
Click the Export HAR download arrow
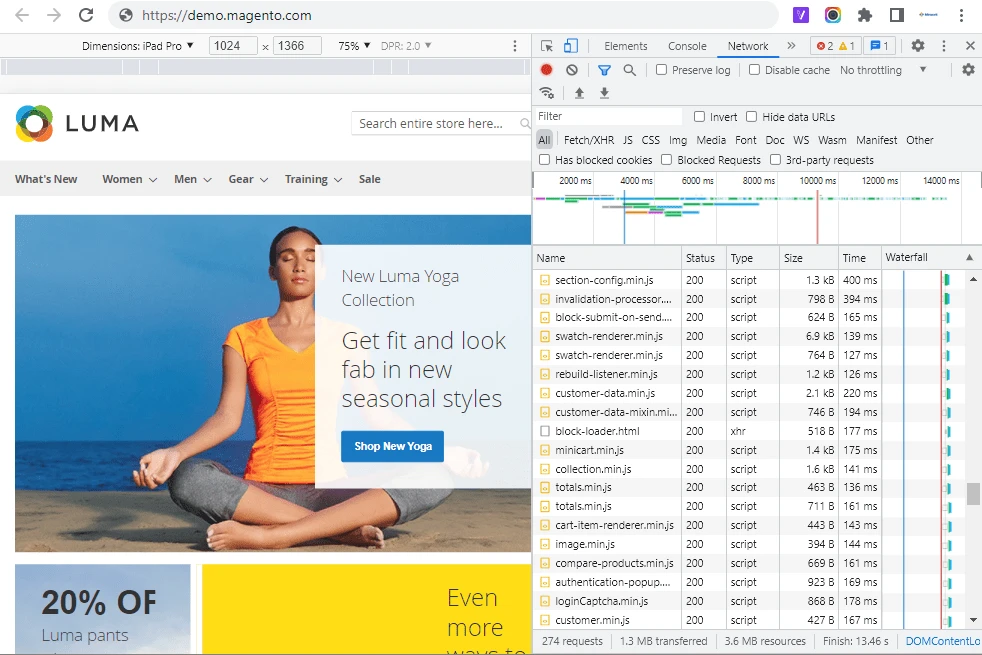coord(604,93)
